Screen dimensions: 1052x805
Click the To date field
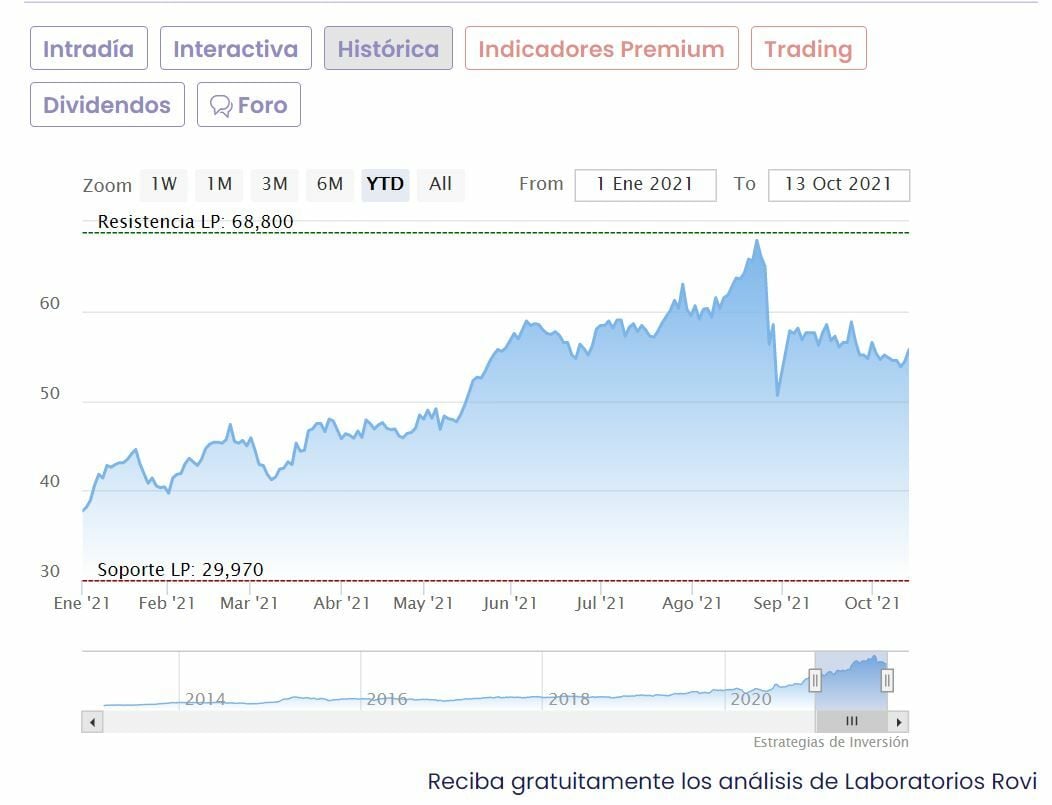coord(838,185)
